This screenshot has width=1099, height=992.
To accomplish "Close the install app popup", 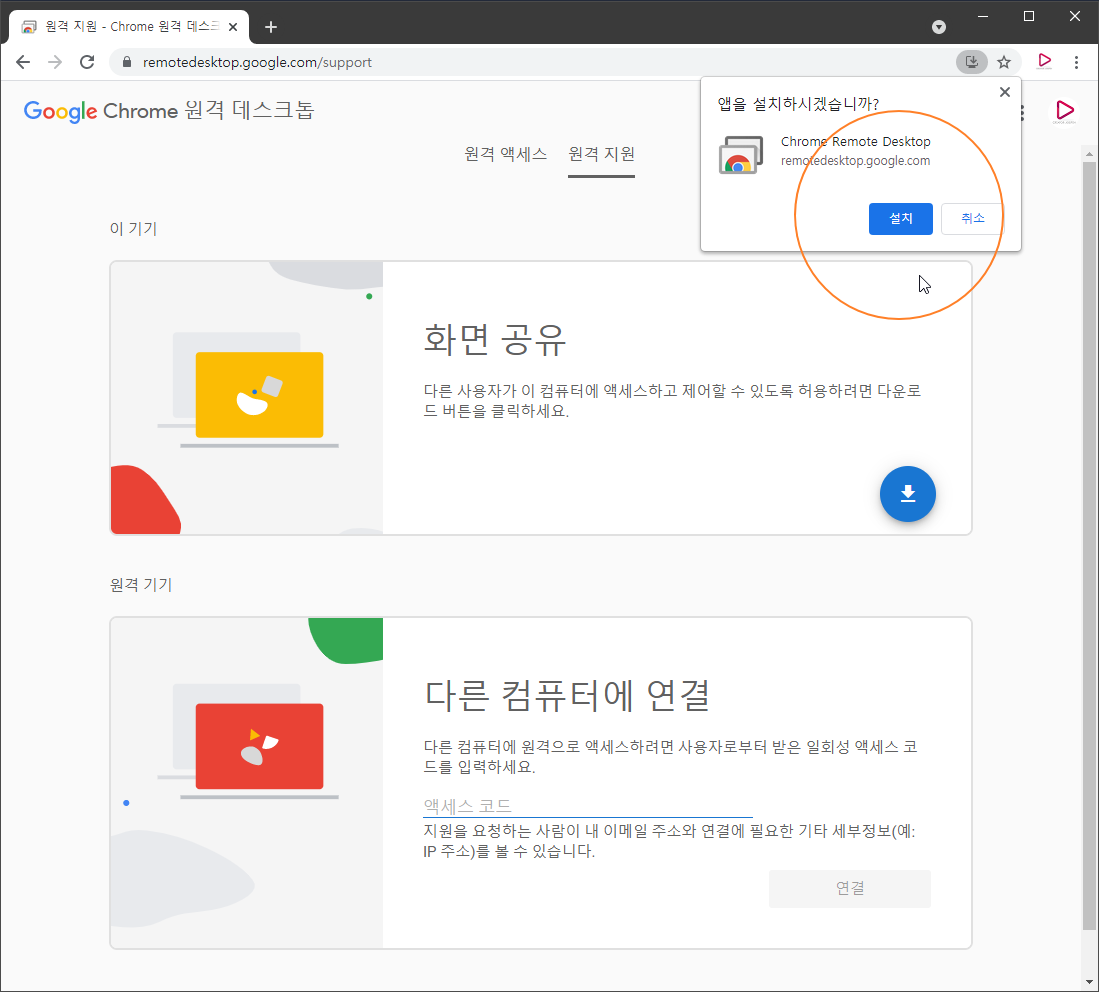I will pos(1004,92).
